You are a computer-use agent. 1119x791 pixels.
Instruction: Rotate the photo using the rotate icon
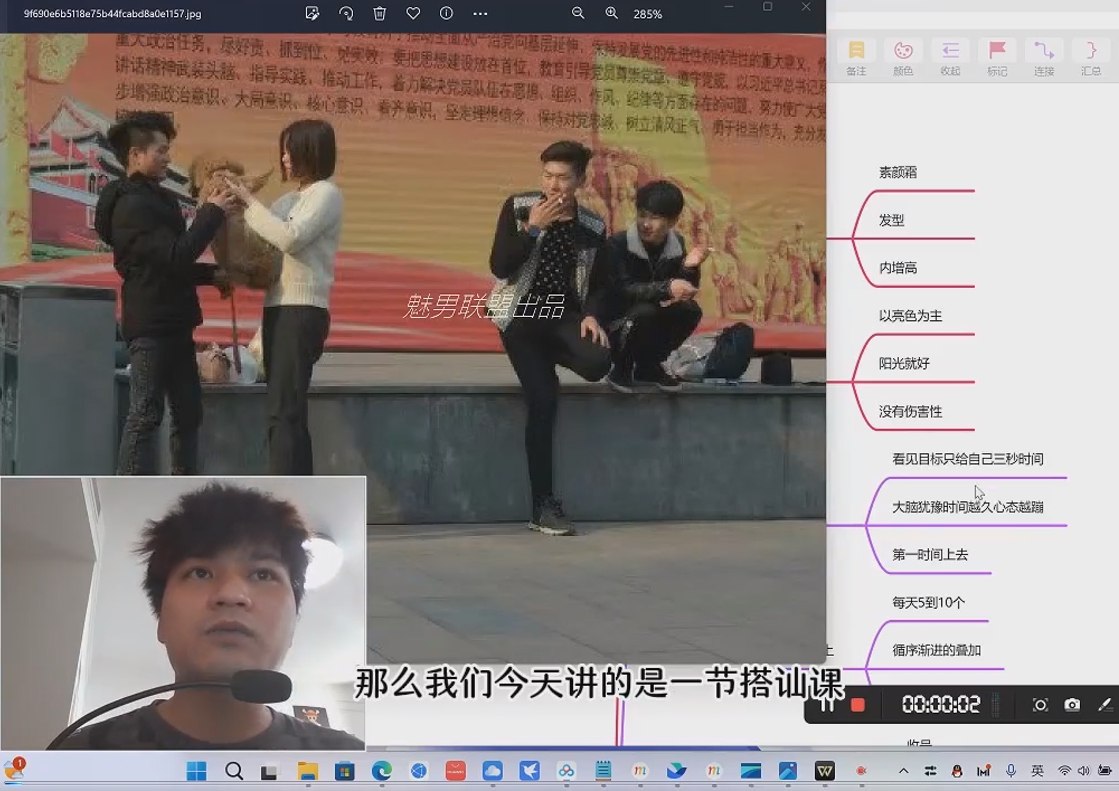pyautogui.click(x=346, y=14)
